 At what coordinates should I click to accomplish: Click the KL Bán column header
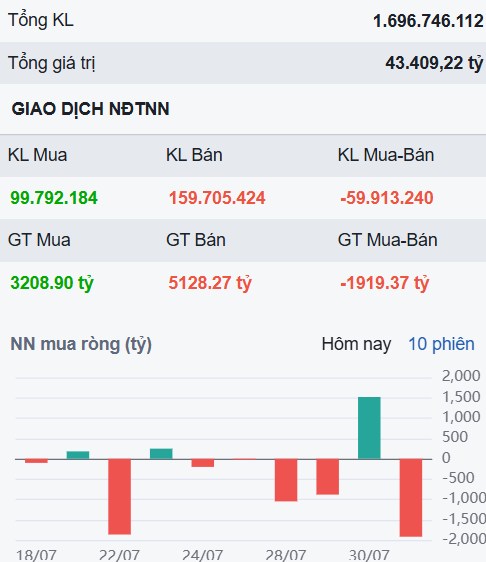coord(194,155)
